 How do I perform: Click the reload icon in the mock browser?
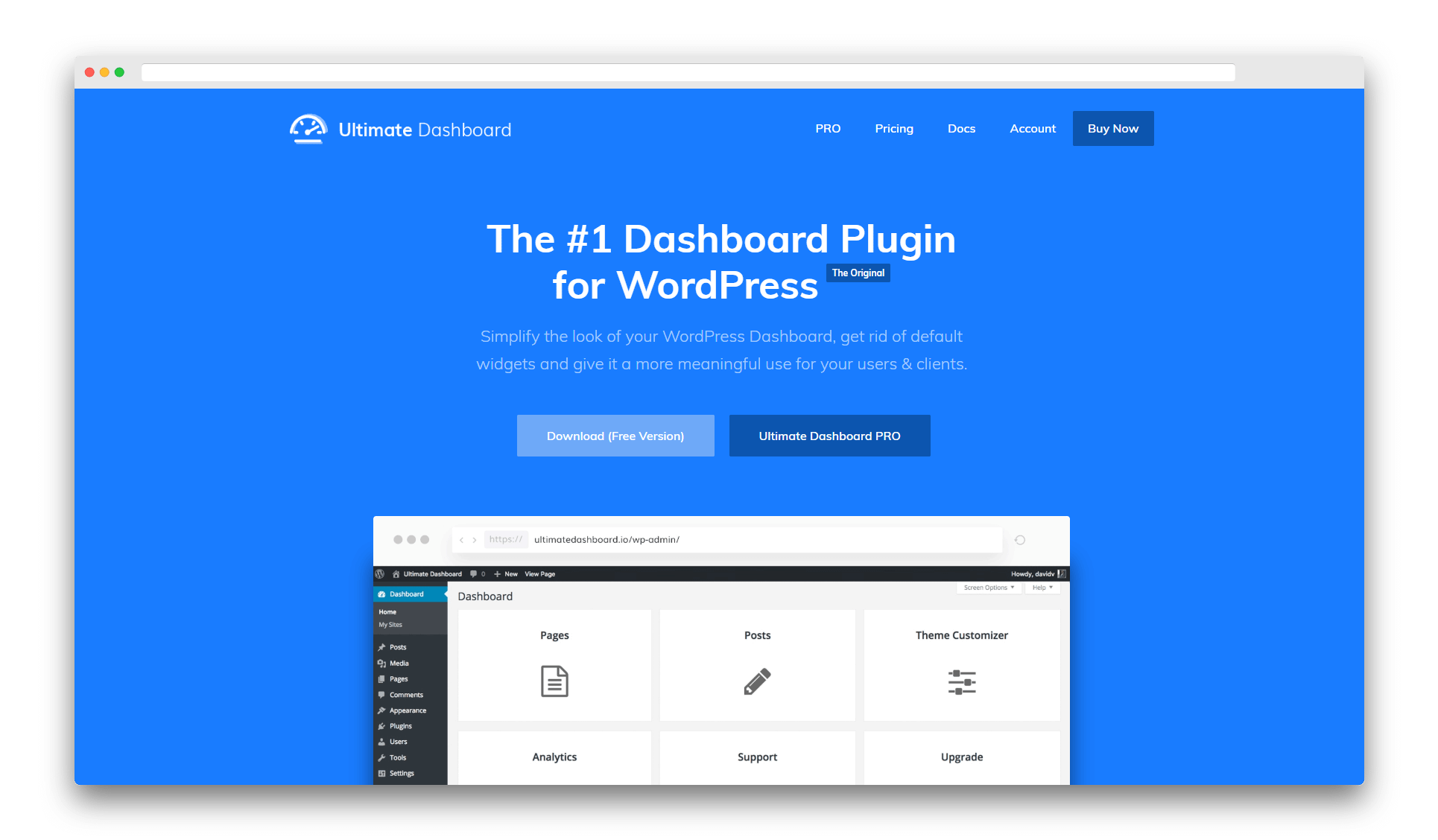pyautogui.click(x=1020, y=540)
